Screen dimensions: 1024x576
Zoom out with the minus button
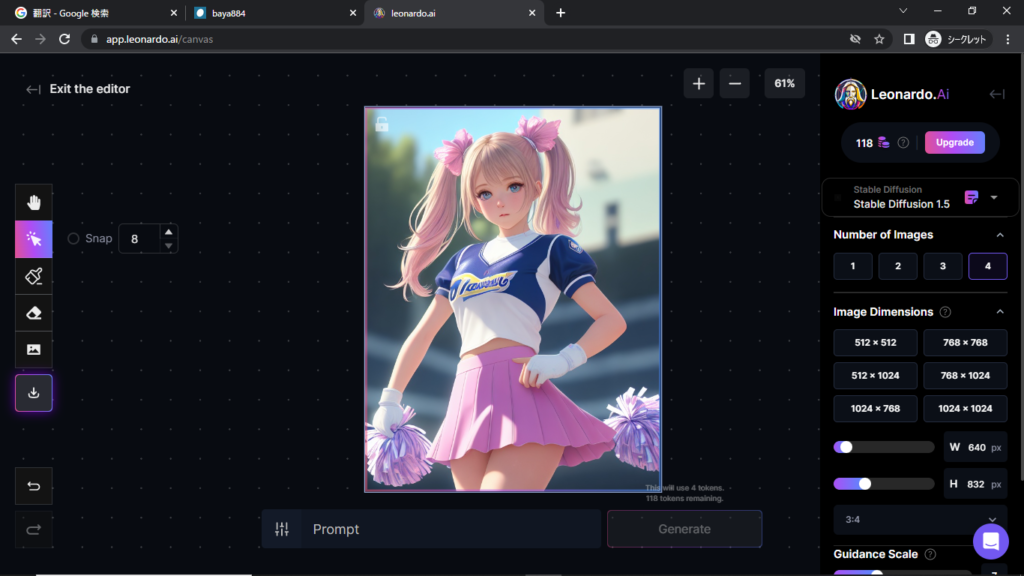tap(735, 84)
